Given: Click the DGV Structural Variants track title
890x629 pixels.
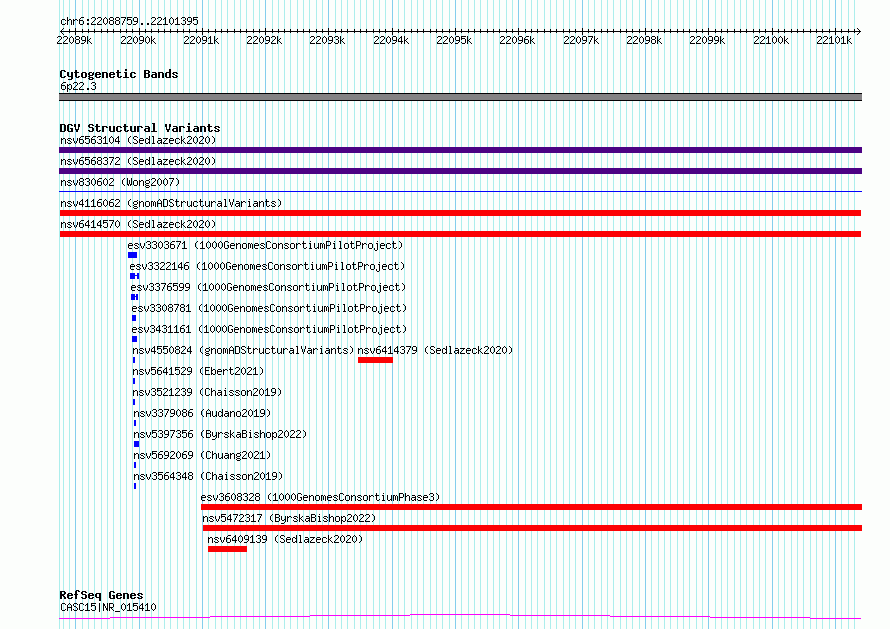Looking at the screenshot, I should [140, 128].
